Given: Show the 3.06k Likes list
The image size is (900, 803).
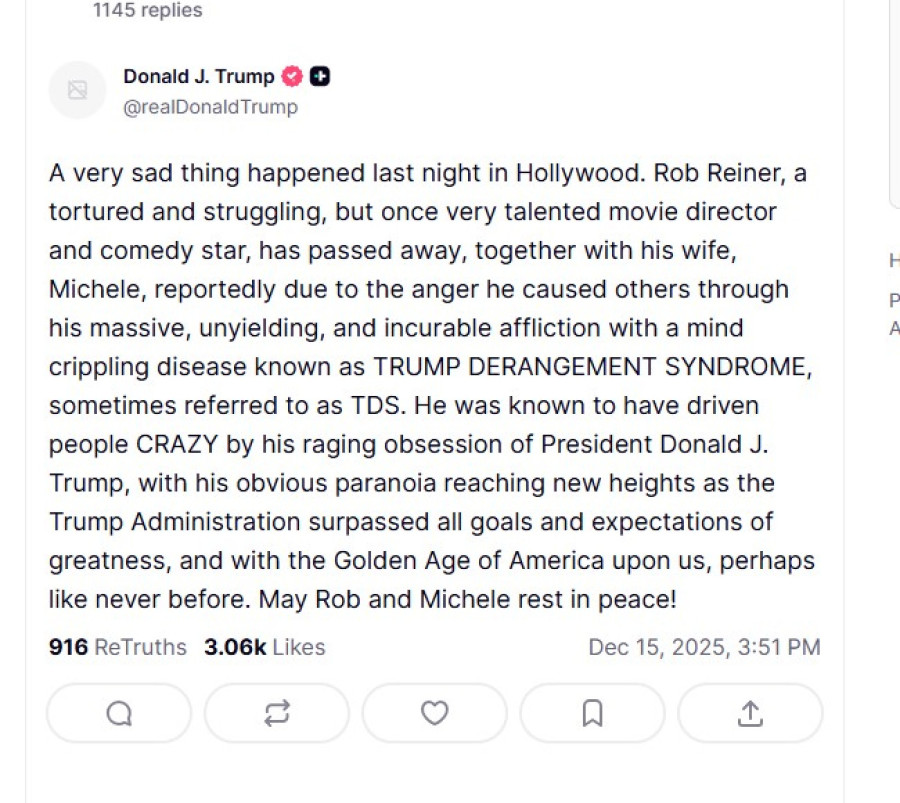Looking at the screenshot, I should 264,647.
